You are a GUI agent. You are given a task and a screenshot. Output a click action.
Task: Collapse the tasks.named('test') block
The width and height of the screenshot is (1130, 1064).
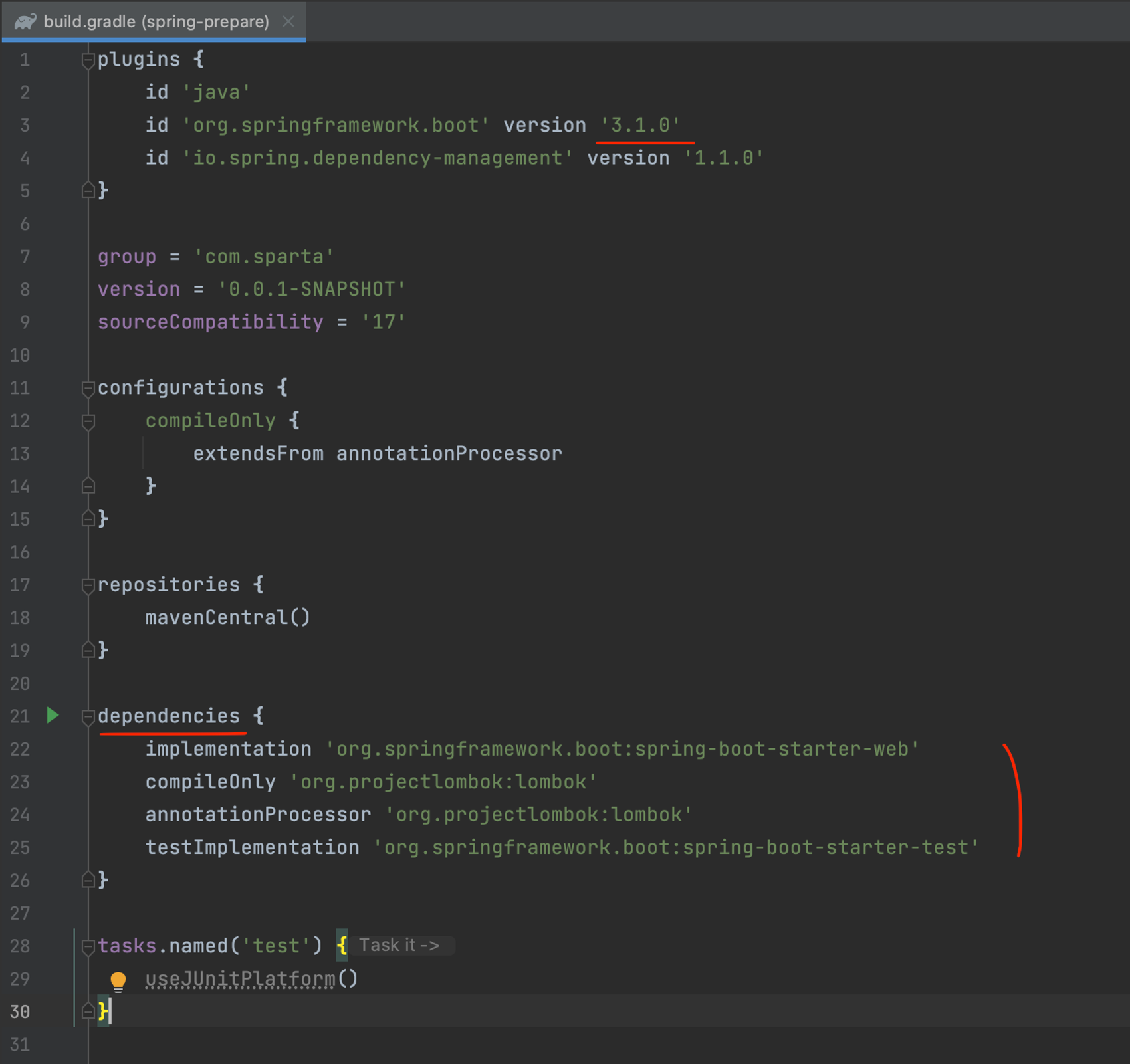pyautogui.click(x=87, y=945)
